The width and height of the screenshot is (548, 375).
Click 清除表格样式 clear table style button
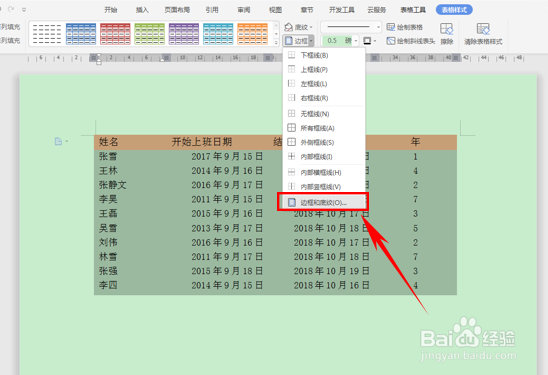coord(483,34)
